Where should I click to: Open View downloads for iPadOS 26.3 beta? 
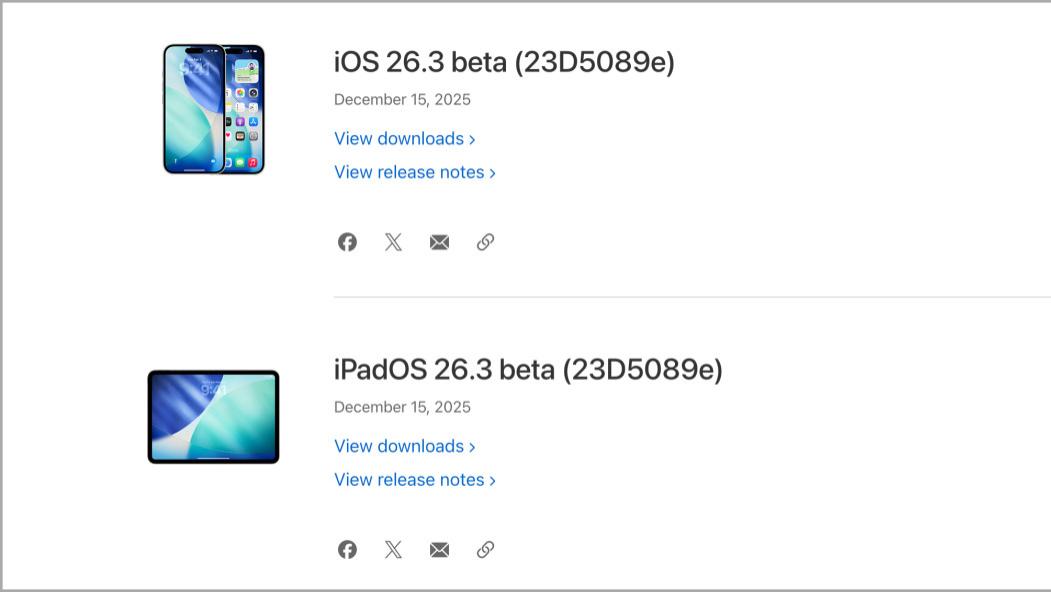(x=398, y=446)
